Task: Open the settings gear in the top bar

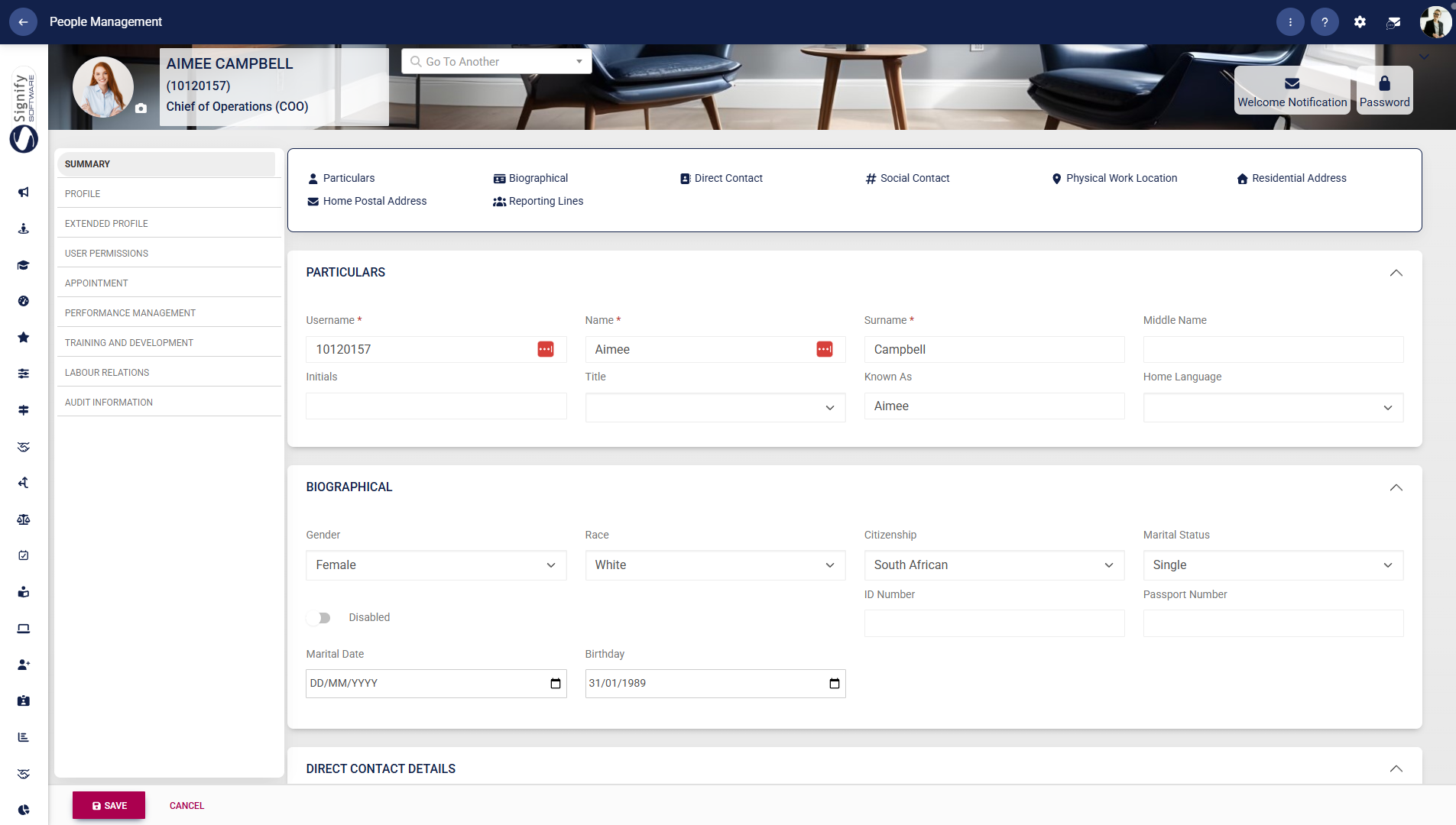Action: pos(1360,21)
